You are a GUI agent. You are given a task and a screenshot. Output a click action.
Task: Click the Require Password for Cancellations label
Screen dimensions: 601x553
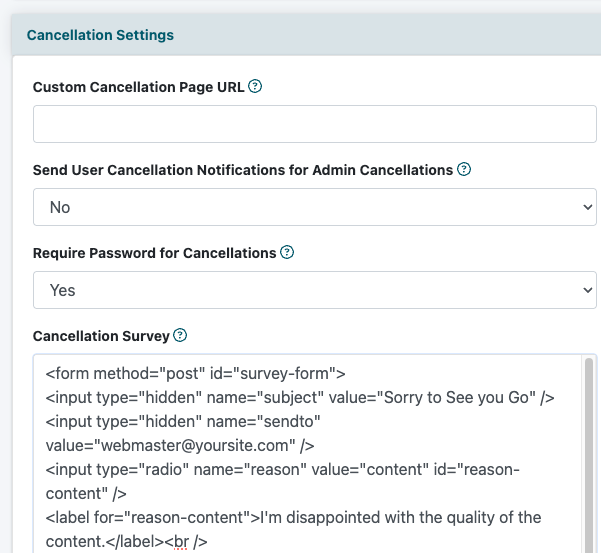(x=154, y=253)
